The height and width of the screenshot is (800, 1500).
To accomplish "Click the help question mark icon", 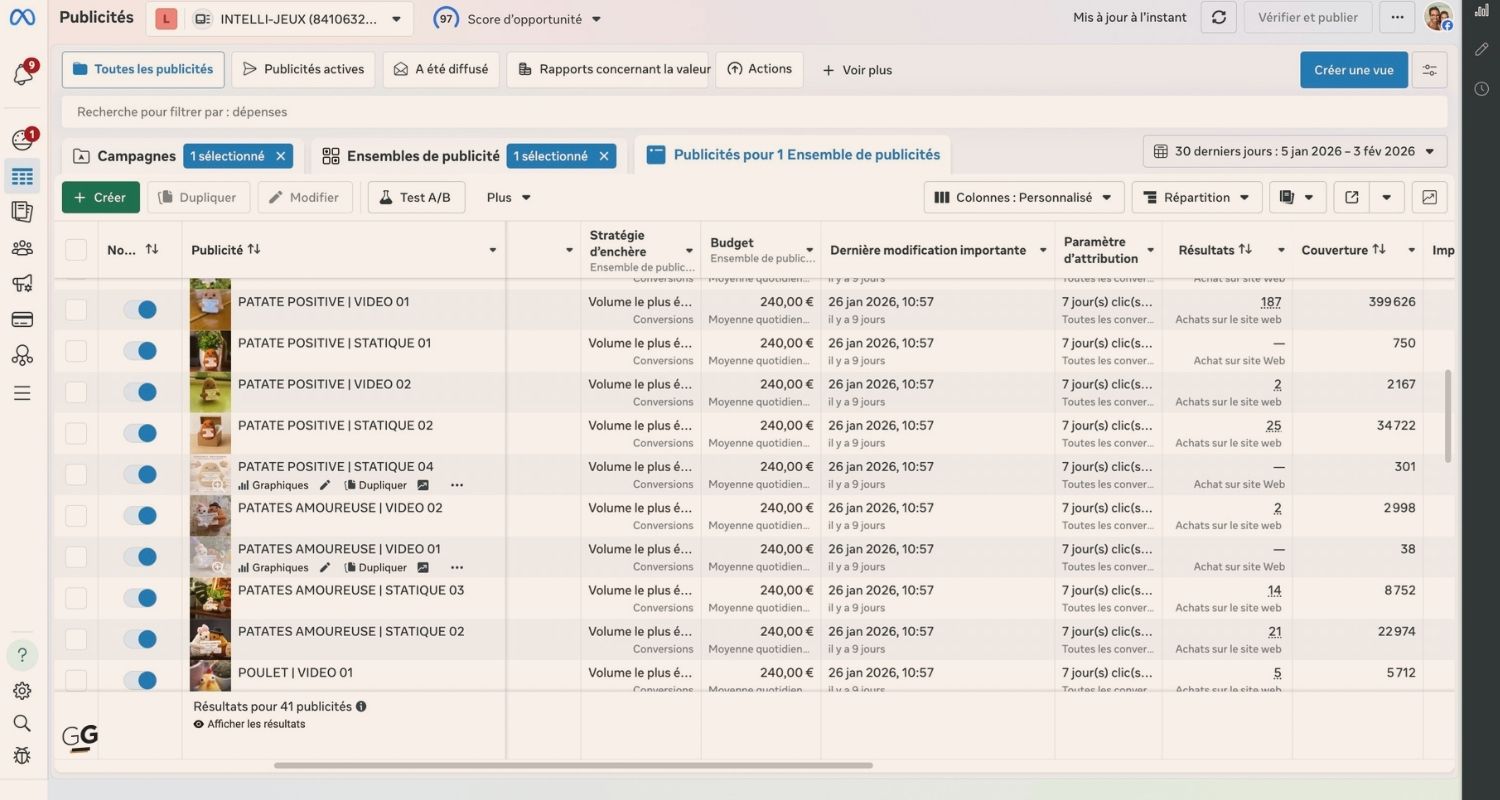I will pyautogui.click(x=22, y=655).
